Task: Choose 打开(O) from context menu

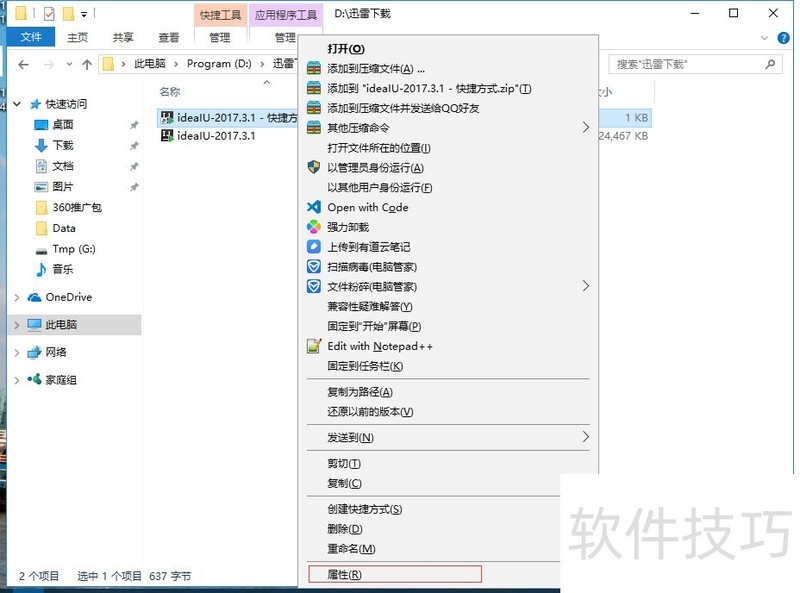Action: coord(346,48)
